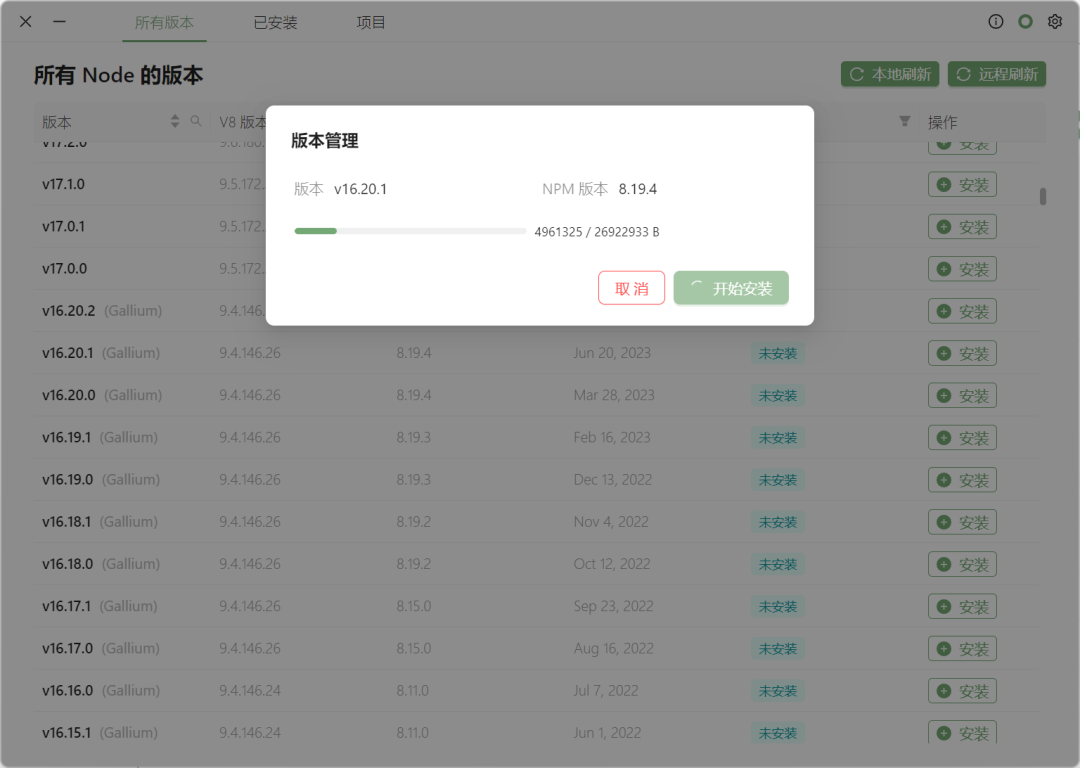
Task: Install Node v16.19.0
Action: pos(962,480)
